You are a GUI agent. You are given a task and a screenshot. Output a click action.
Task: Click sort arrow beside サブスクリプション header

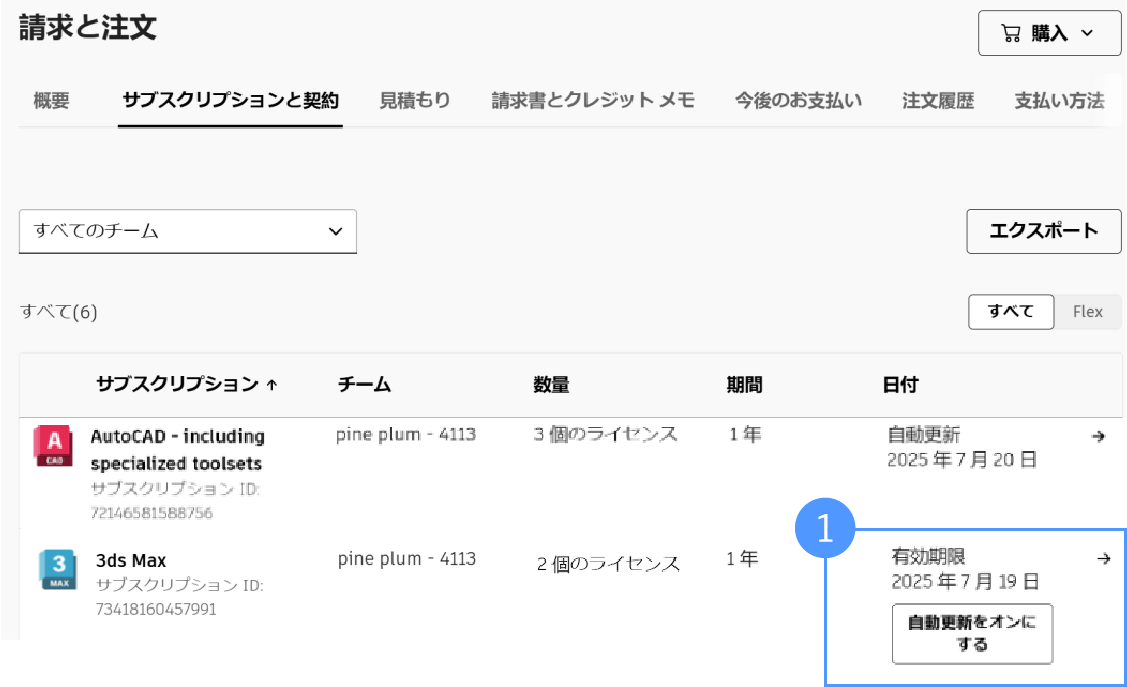272,386
